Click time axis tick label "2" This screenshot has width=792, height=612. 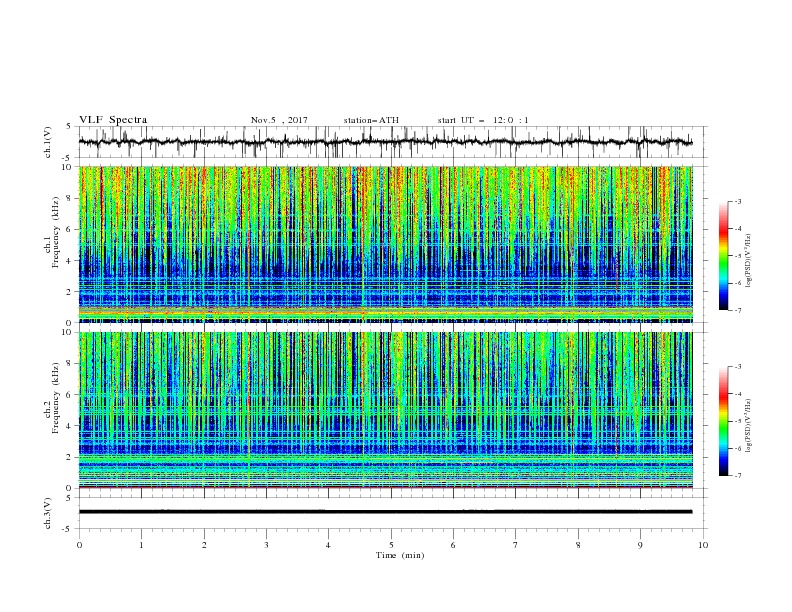pos(204,545)
